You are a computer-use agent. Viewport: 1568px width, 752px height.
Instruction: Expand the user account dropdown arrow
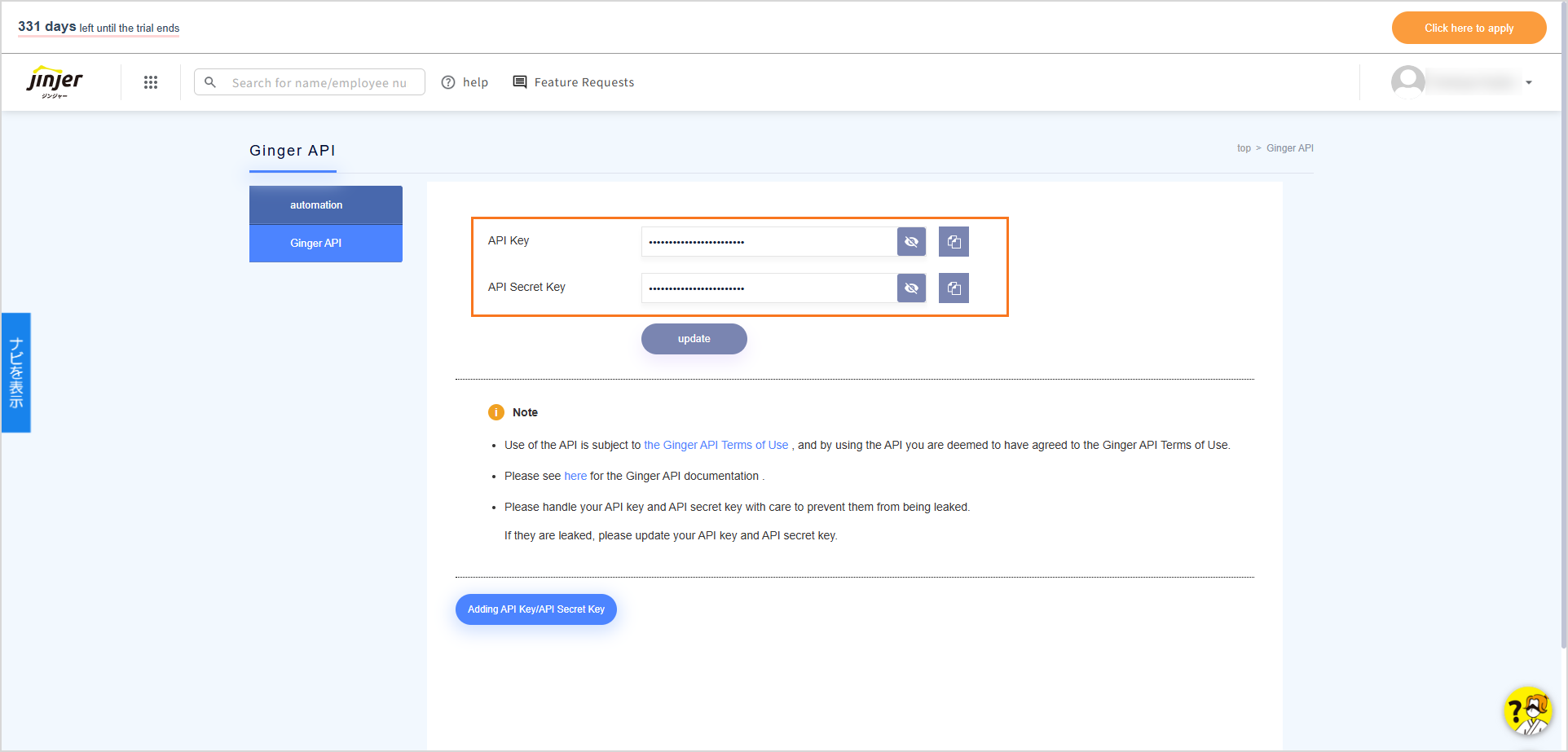click(1529, 82)
